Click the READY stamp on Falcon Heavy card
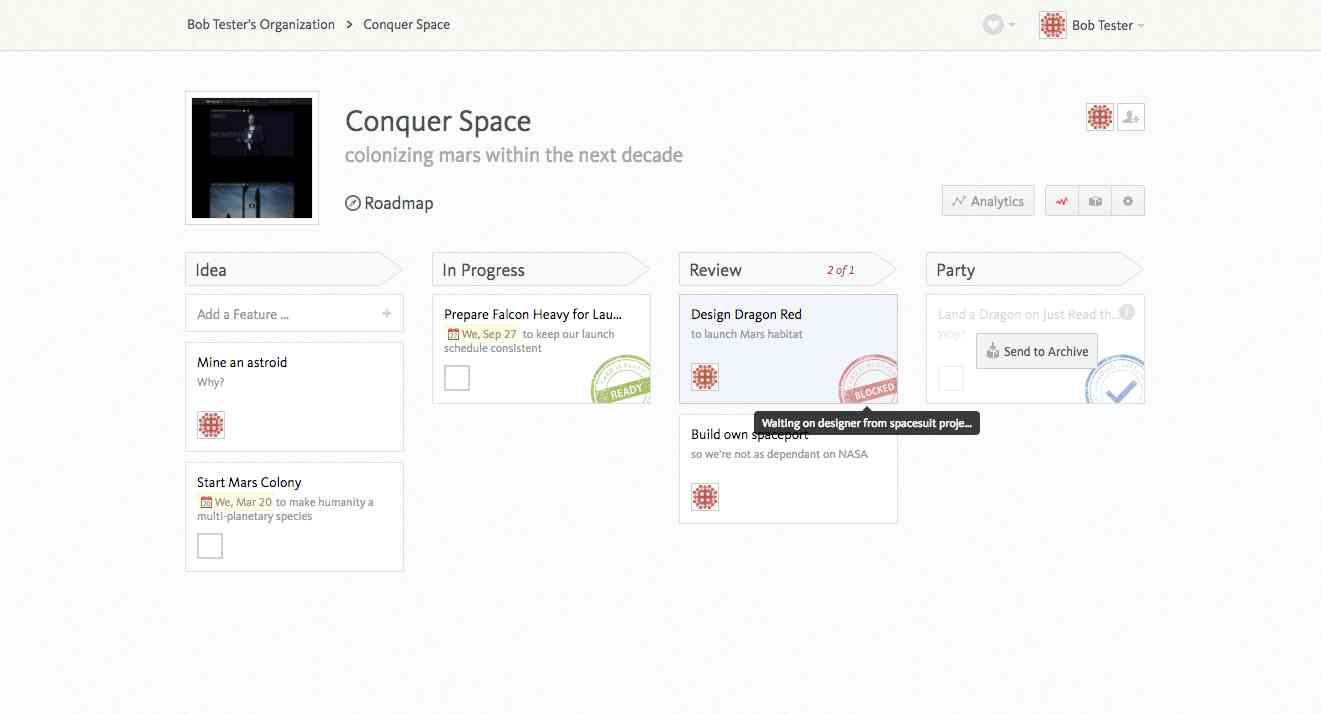 pos(620,381)
